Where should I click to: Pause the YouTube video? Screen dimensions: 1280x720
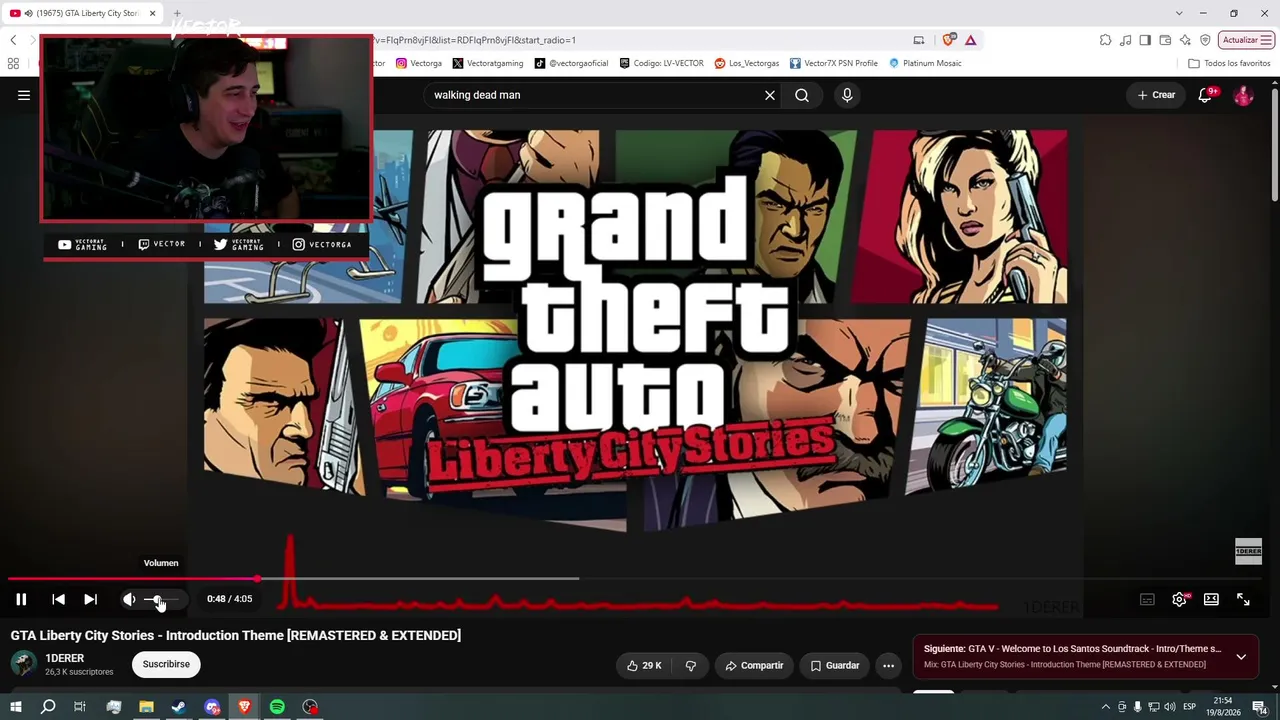(21, 599)
